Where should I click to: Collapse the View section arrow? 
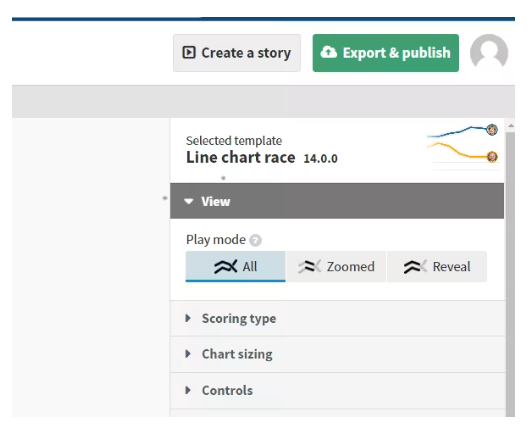pos(189,201)
